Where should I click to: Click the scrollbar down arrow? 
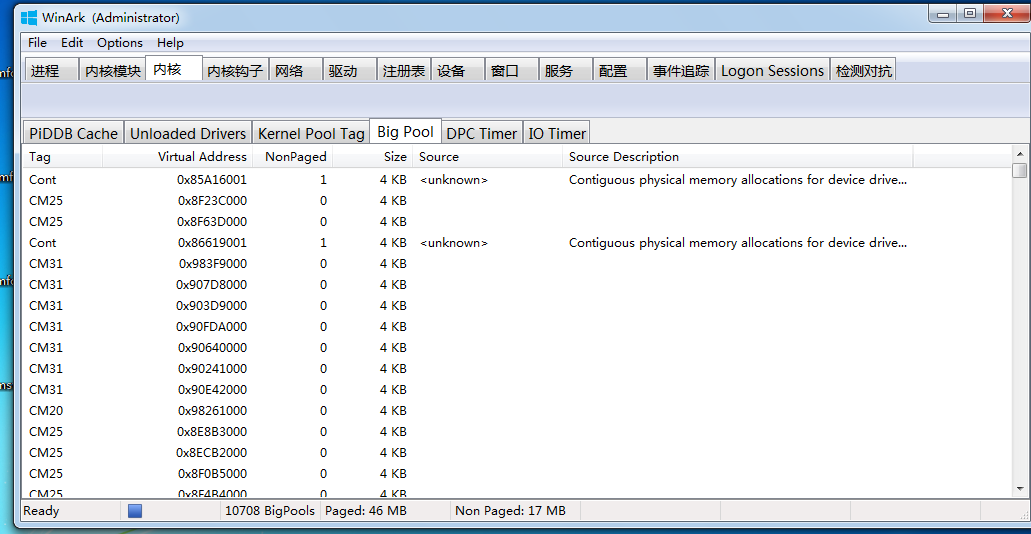pyautogui.click(x=1020, y=489)
